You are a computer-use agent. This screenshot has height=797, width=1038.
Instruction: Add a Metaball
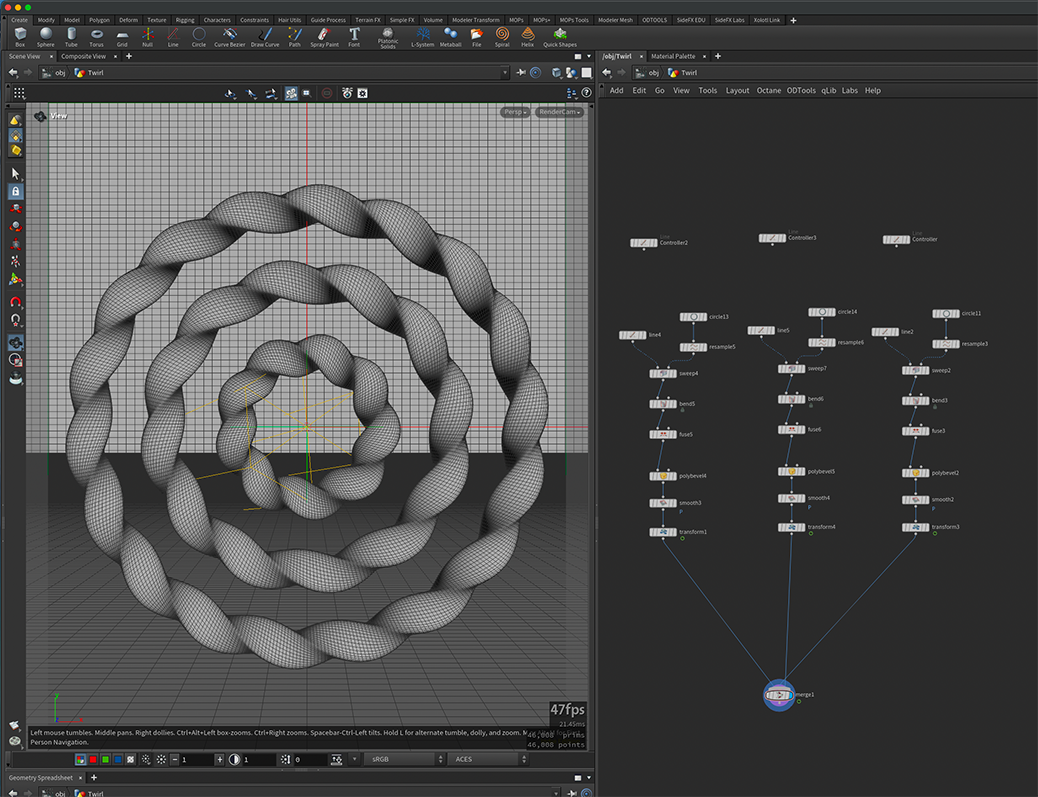(450, 36)
